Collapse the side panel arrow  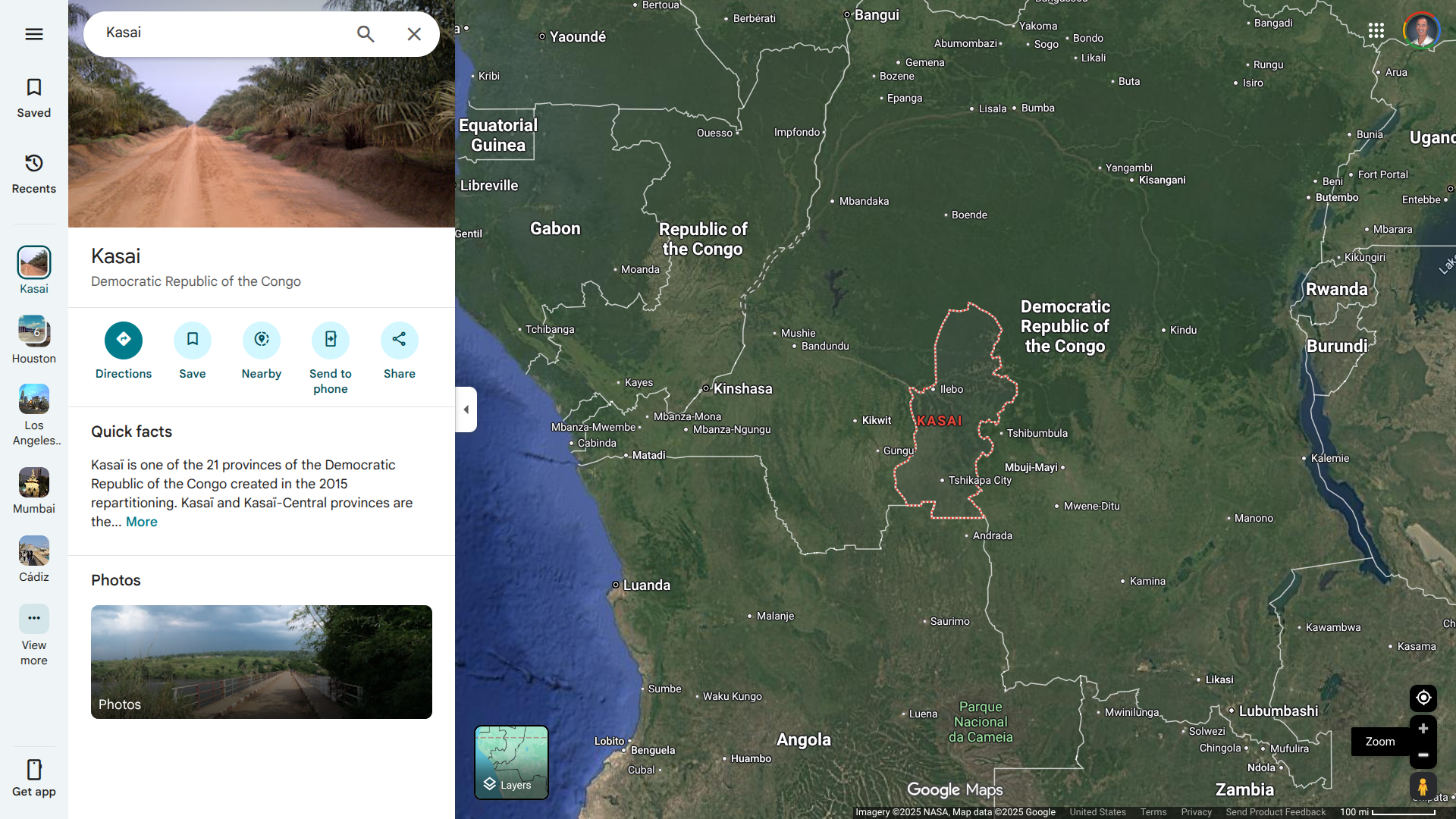466,409
